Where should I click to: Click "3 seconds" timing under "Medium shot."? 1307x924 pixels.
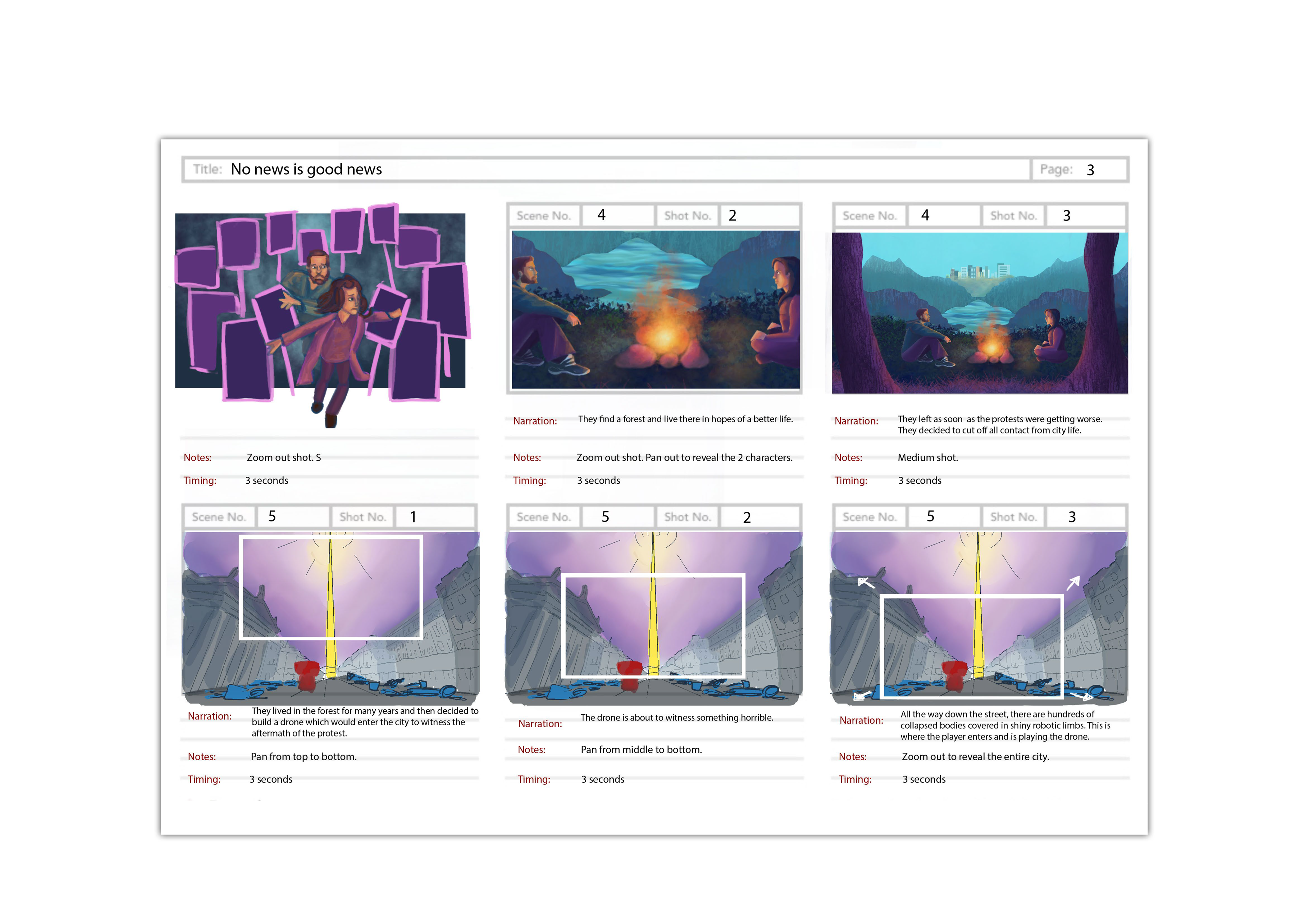(x=919, y=481)
